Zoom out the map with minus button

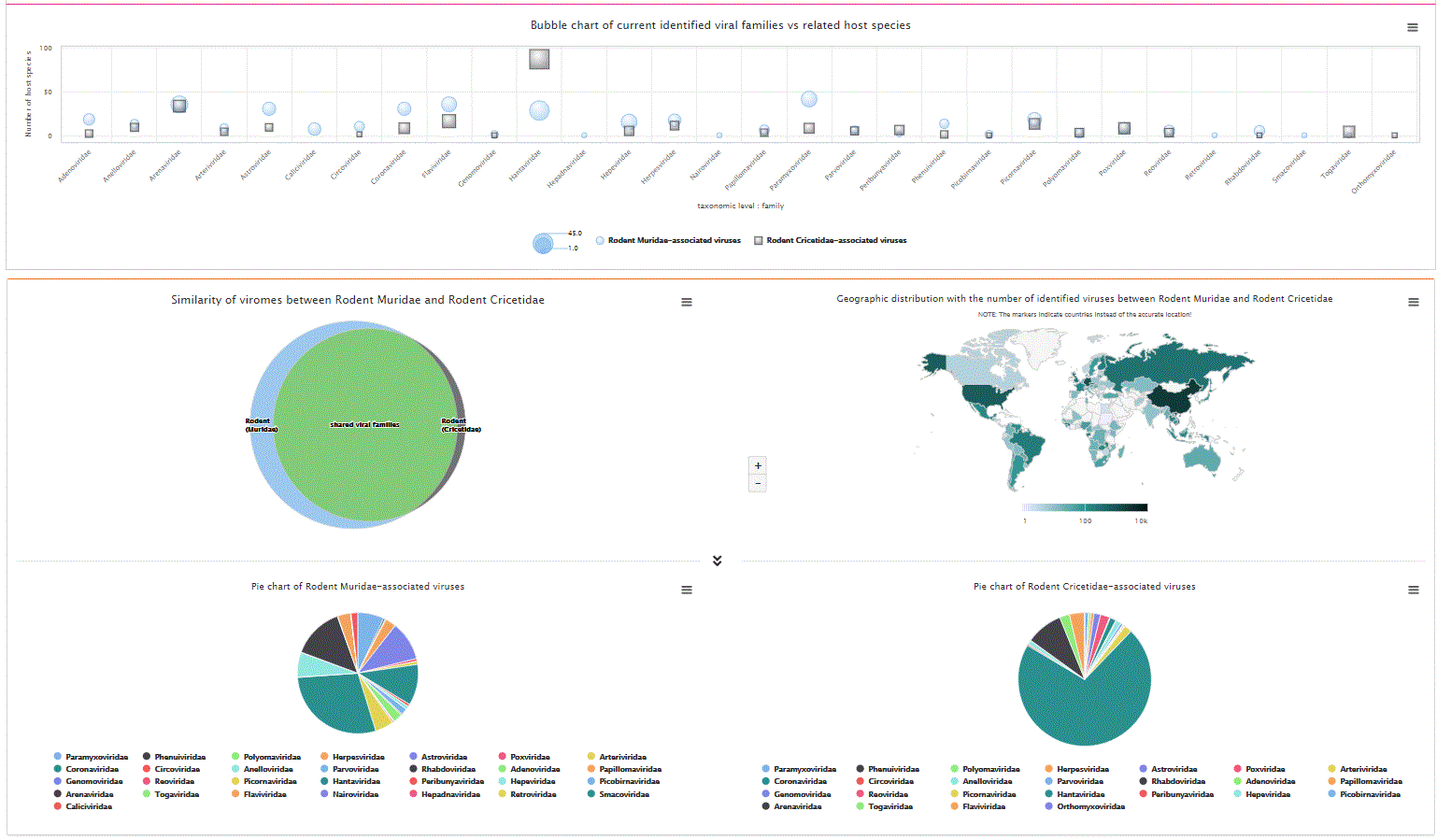tap(758, 483)
